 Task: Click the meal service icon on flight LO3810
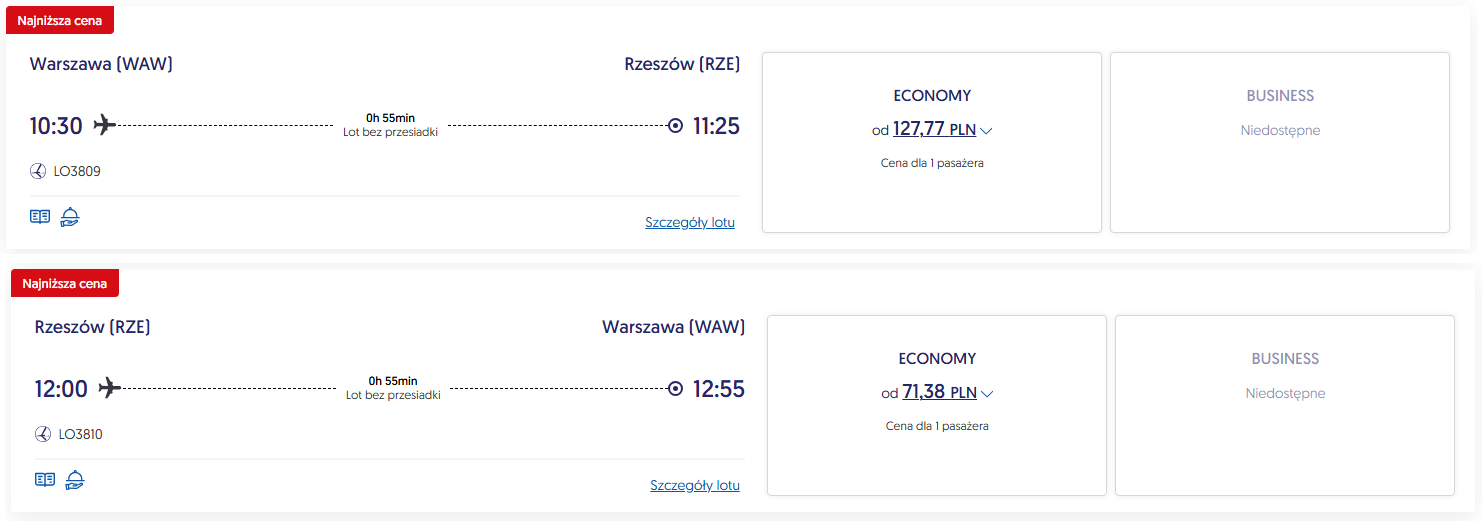pyautogui.click(x=74, y=480)
